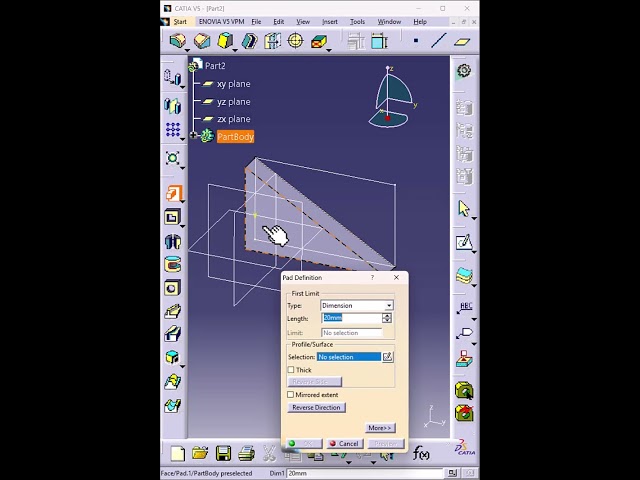Enable the Mirrored extent checkbox
Image resolution: width=640 pixels, height=480 pixels.
click(291, 395)
